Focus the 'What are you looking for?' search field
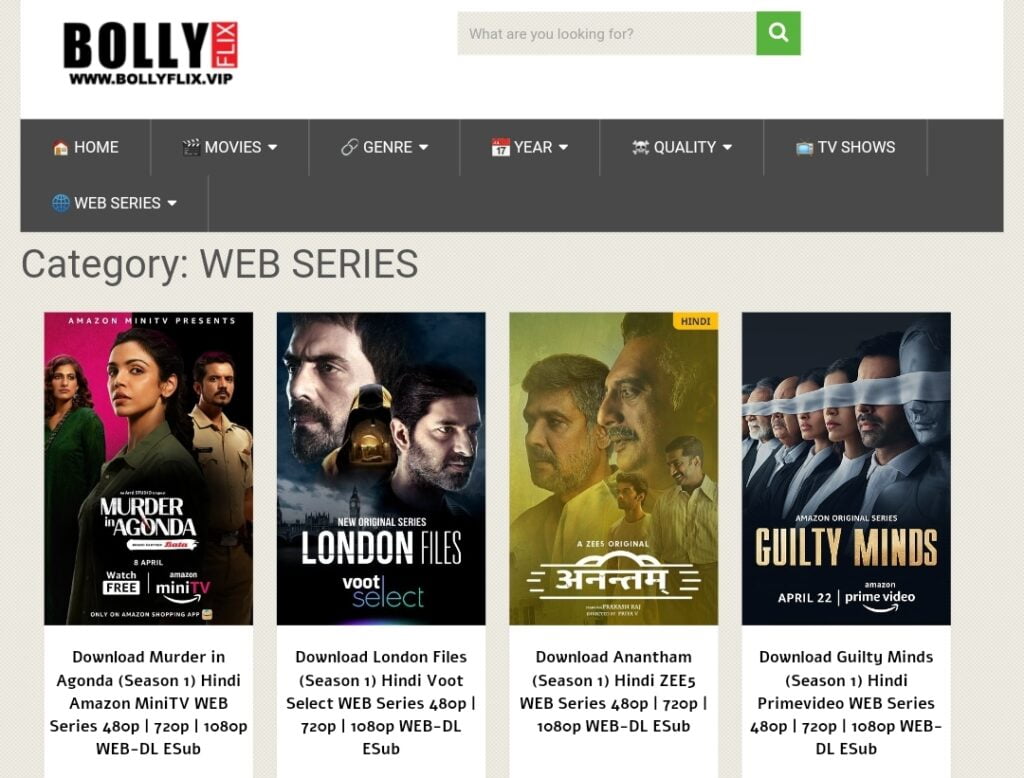 [x=607, y=33]
